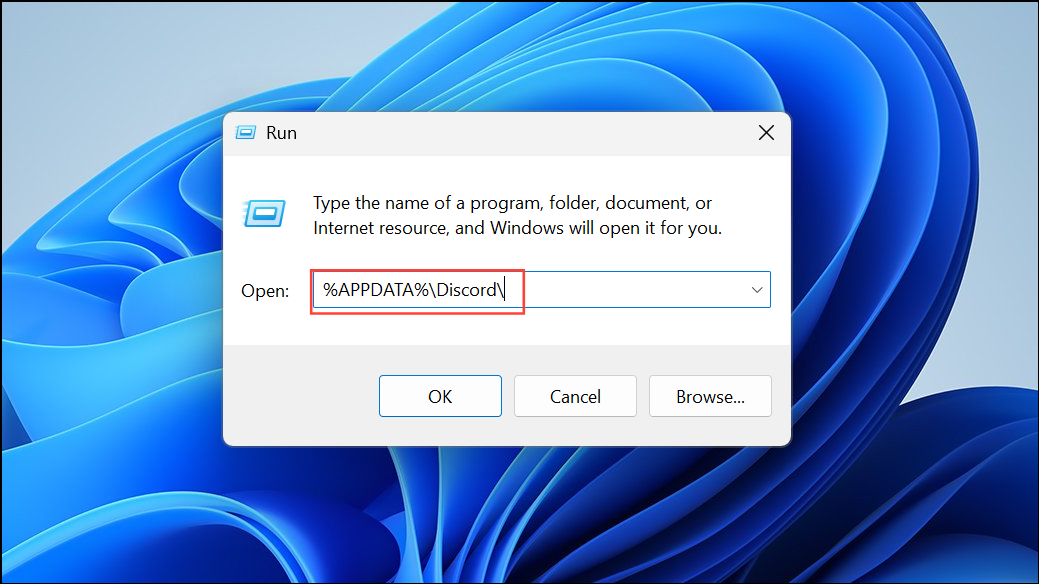Click the "Run" title text
This screenshot has width=1039, height=584.
281,133
